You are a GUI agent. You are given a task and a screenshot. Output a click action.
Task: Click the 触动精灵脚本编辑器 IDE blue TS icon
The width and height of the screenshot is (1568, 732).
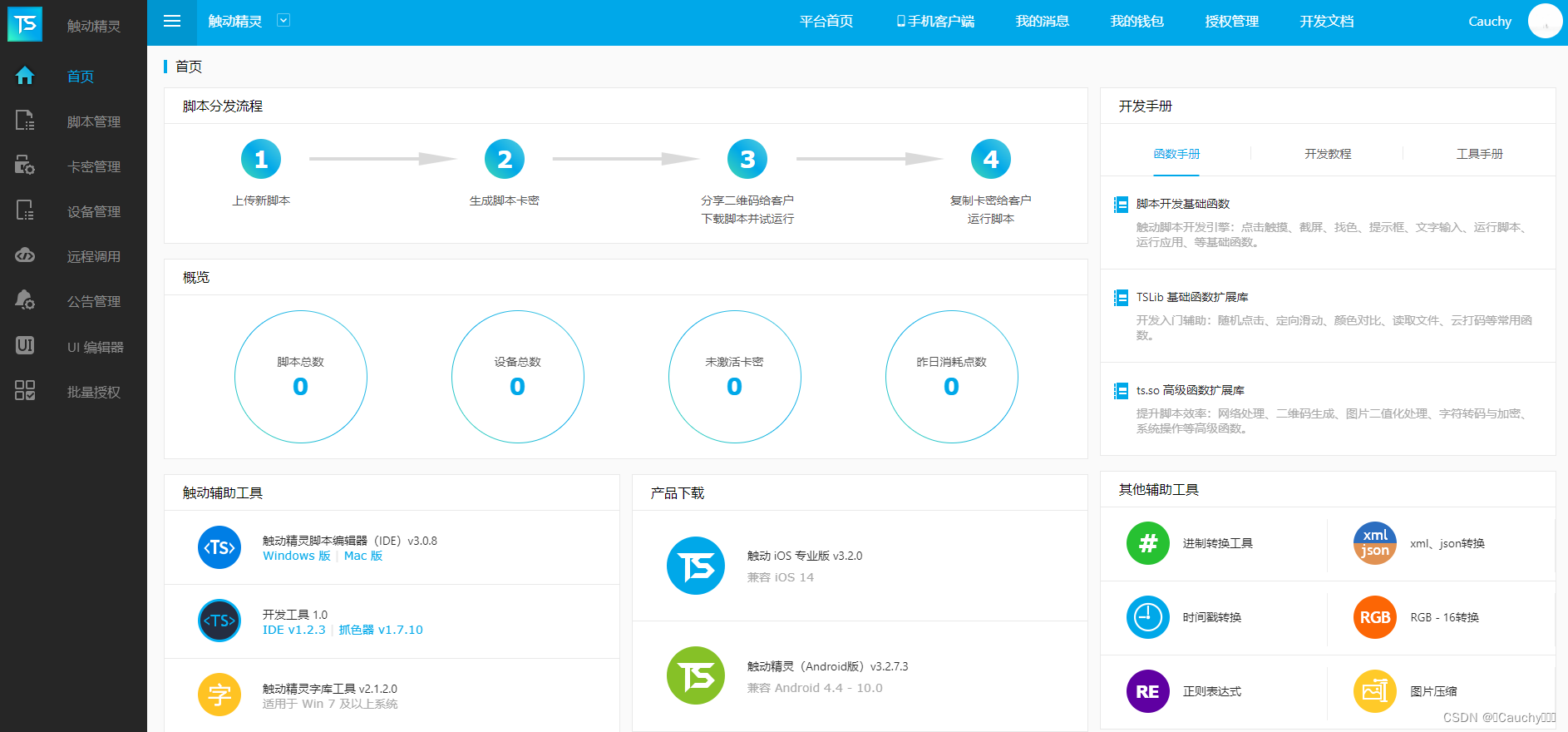coord(219,547)
